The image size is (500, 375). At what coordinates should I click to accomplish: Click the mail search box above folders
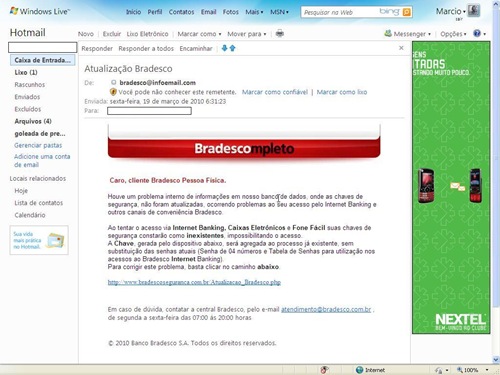click(x=42, y=47)
